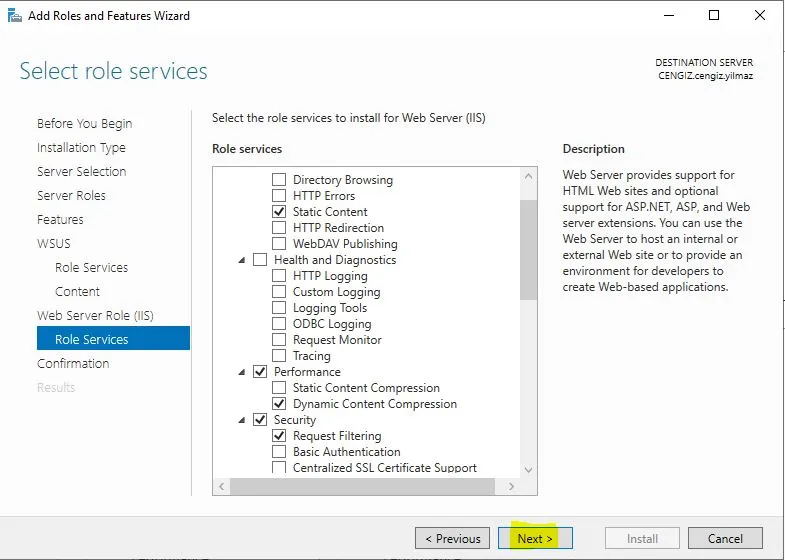Viewport: 785px width, 560px height.
Task: Check the Basic Authentication option
Action: (x=279, y=452)
